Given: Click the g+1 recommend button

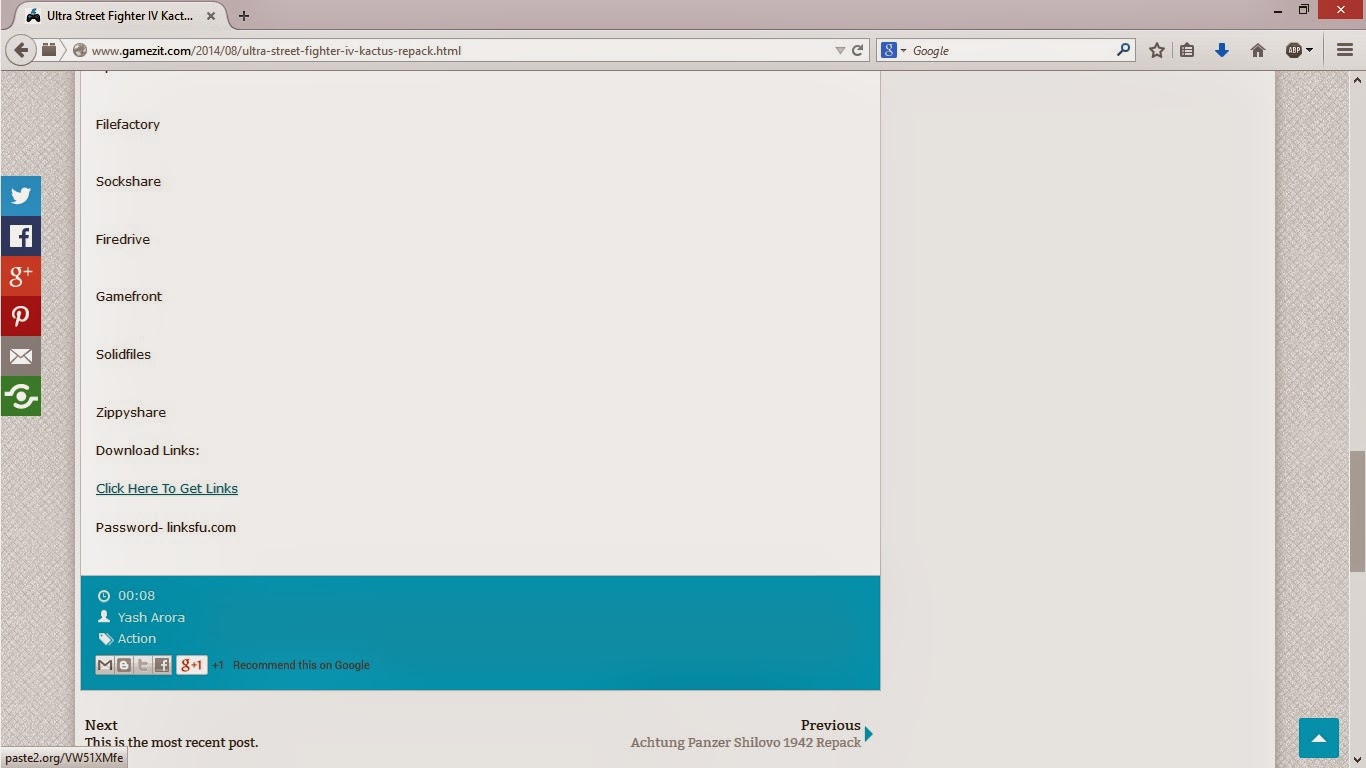Looking at the screenshot, I should pyautogui.click(x=192, y=665).
